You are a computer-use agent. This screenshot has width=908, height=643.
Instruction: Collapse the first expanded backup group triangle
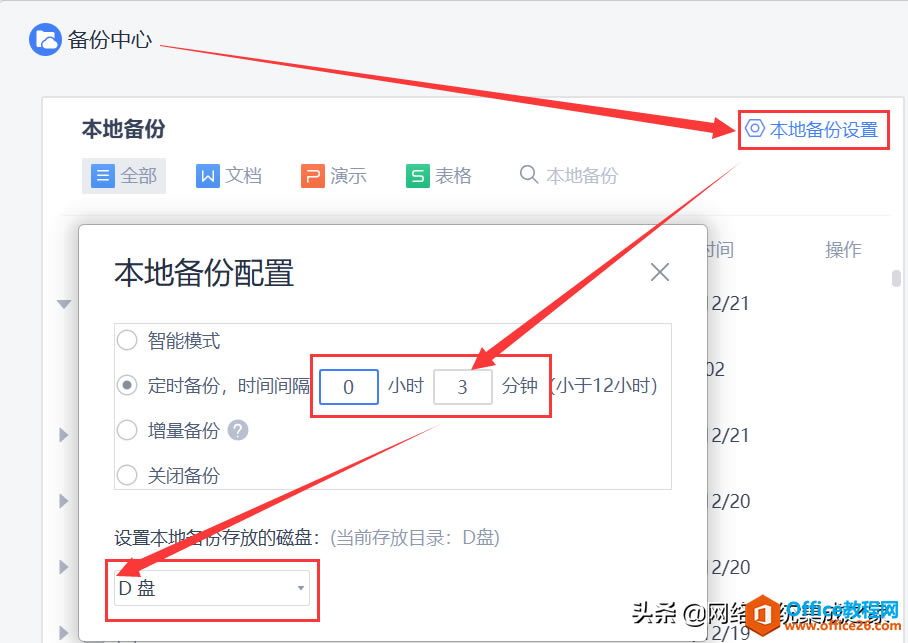64,304
